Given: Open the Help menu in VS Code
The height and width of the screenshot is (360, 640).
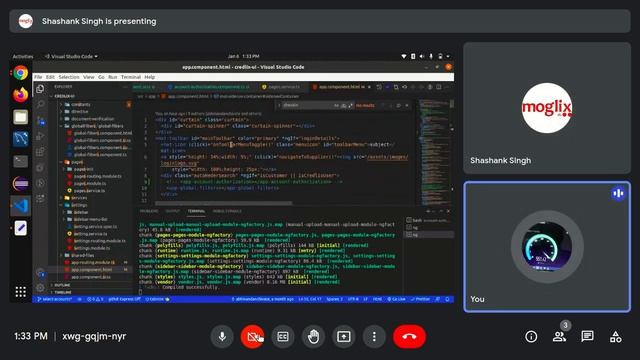Looking at the screenshot, I should 149,77.
